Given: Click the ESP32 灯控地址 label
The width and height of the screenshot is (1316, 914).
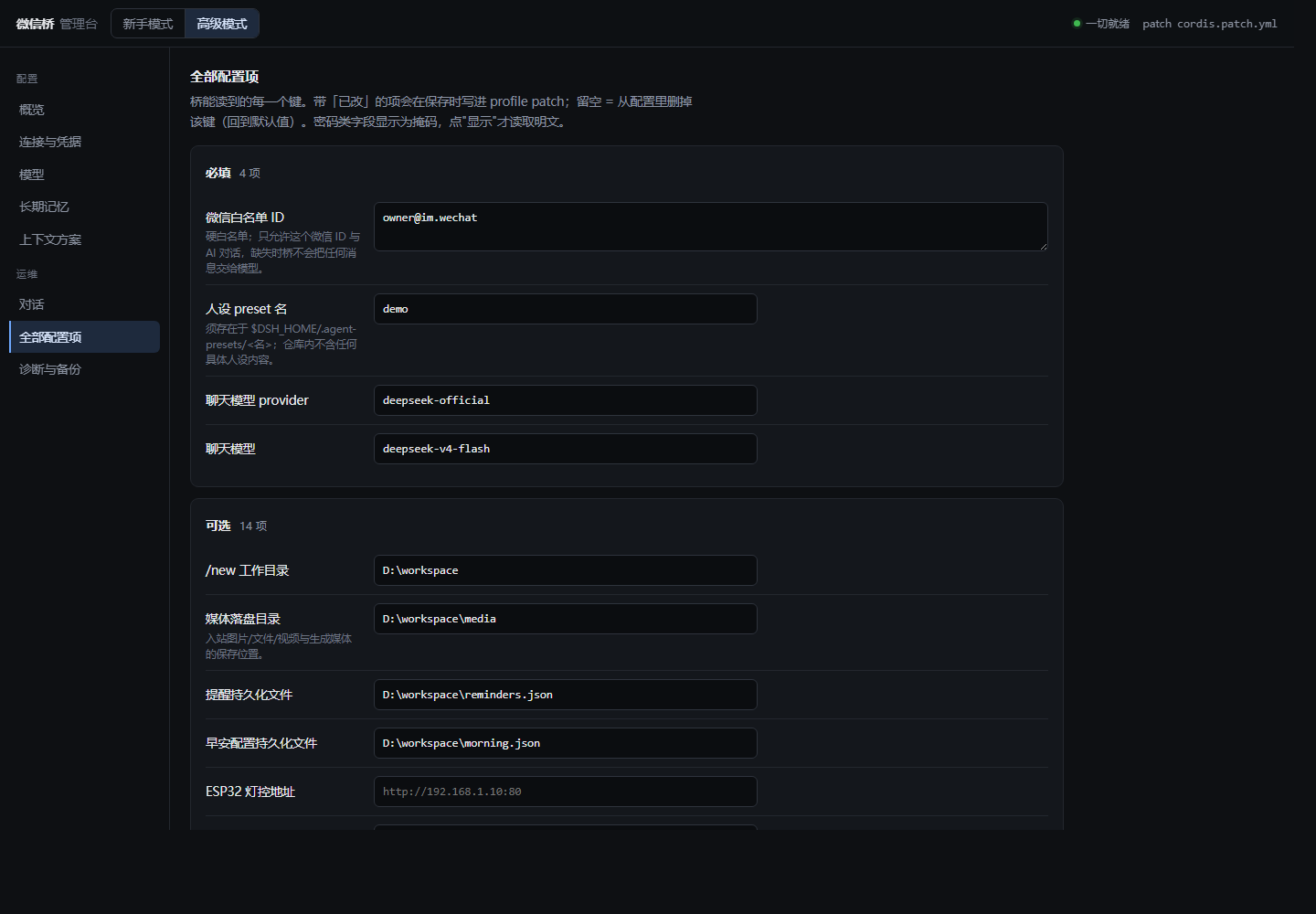Looking at the screenshot, I should [250, 792].
